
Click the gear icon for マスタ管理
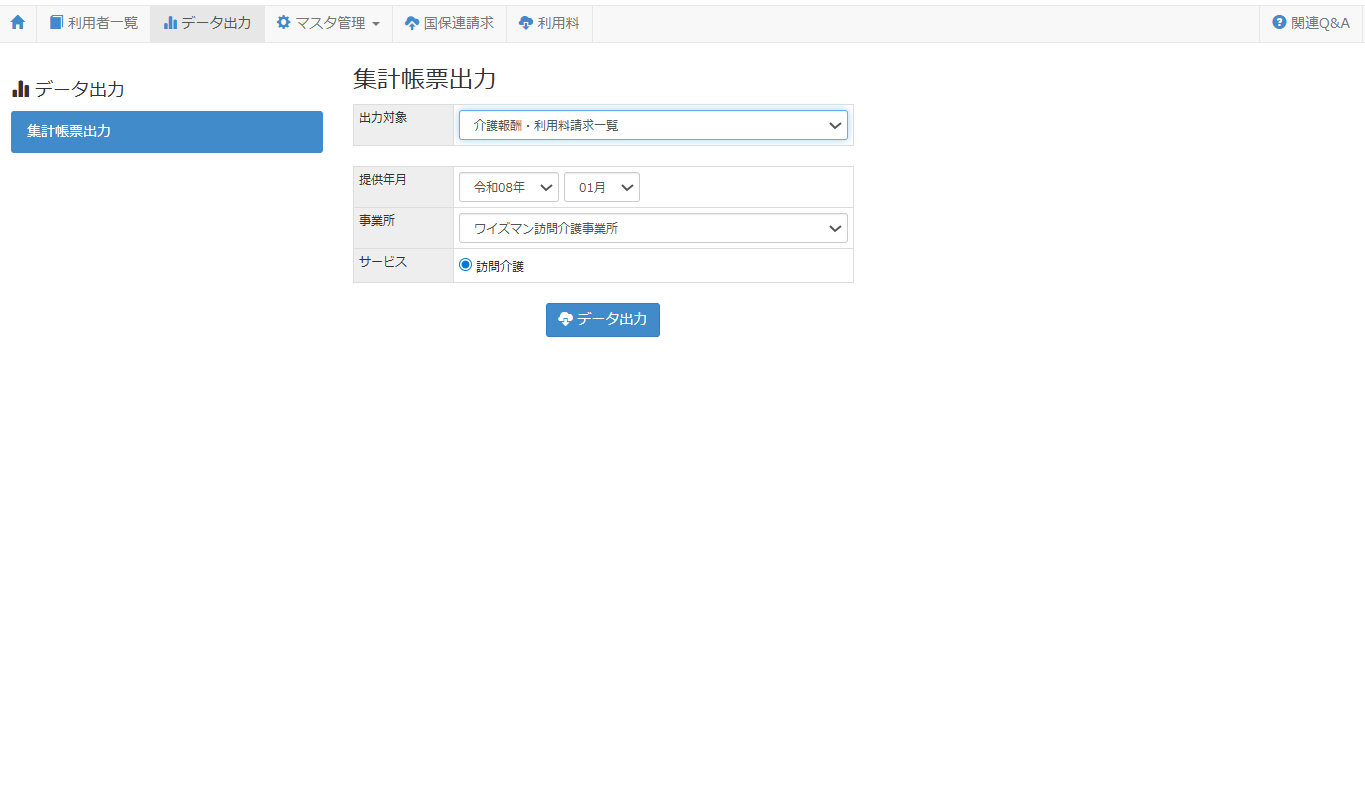click(284, 23)
